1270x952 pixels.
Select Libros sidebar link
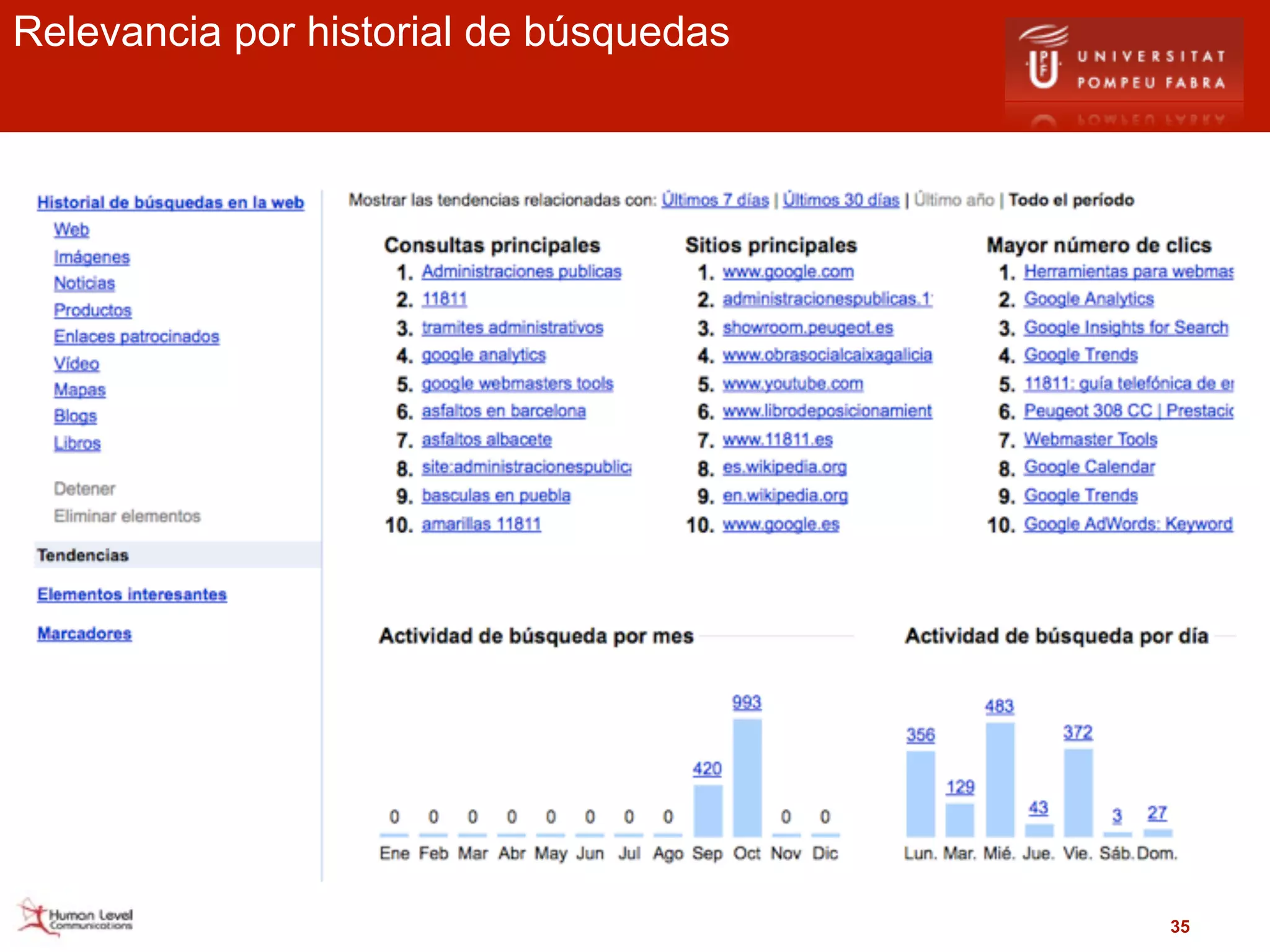pyautogui.click(x=77, y=443)
